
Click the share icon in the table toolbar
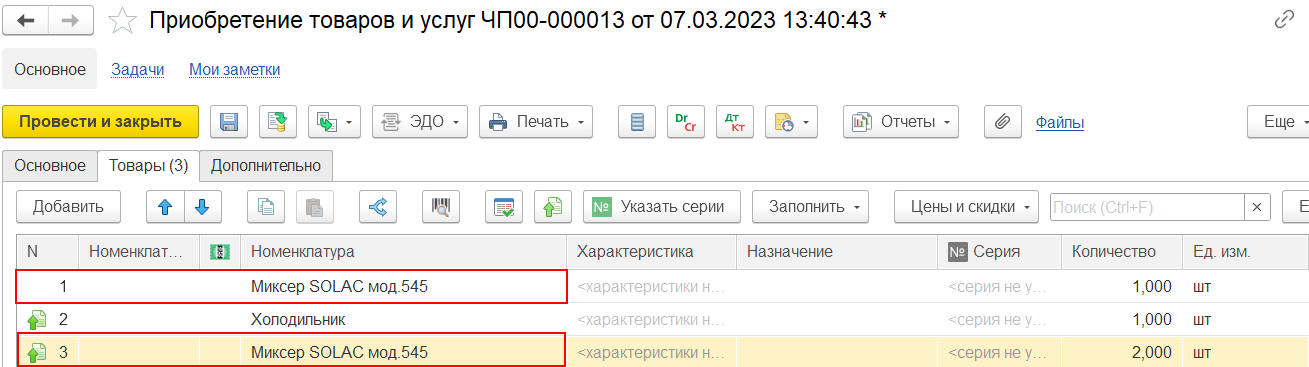click(x=378, y=207)
